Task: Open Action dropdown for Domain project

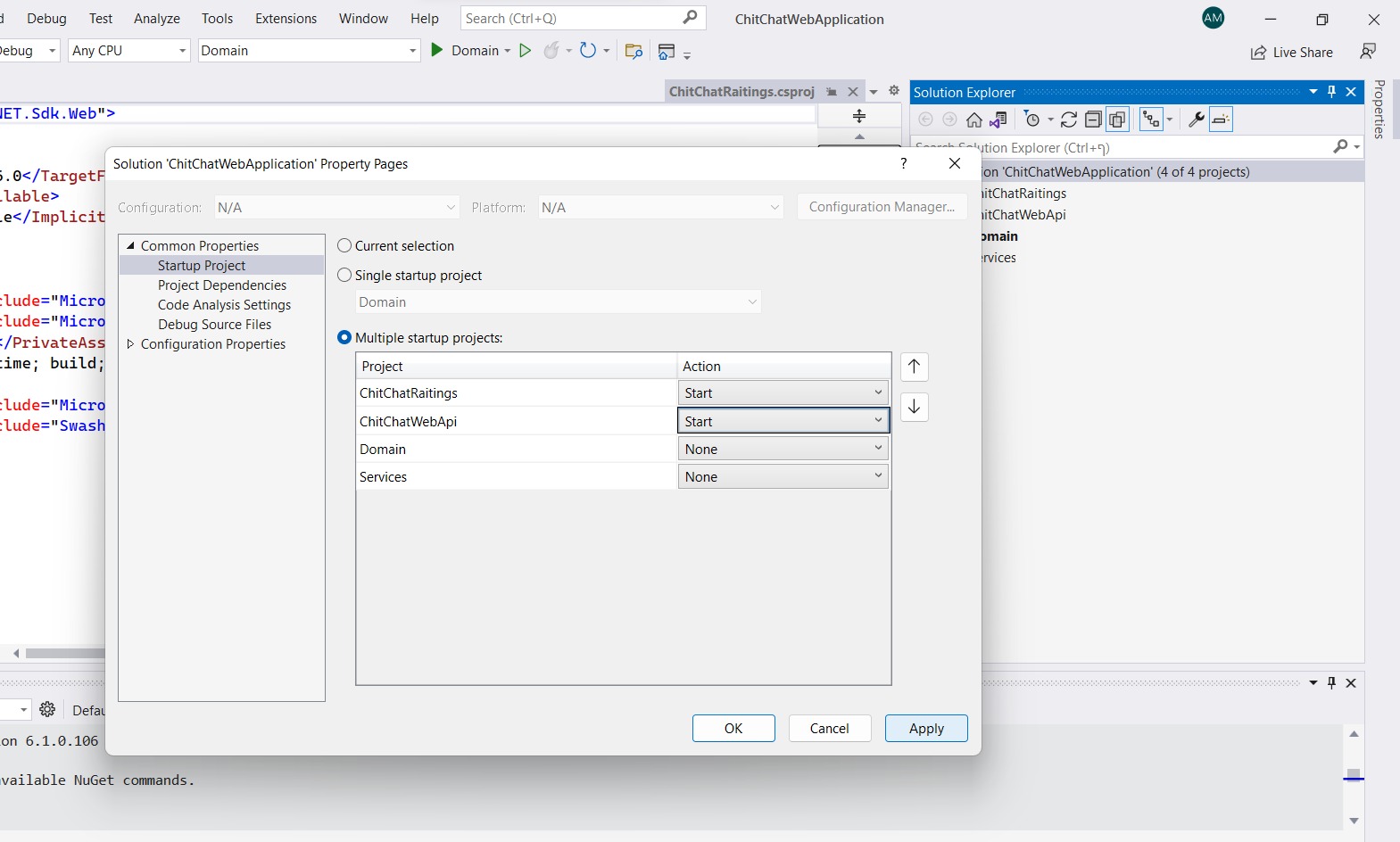Action: click(x=783, y=449)
